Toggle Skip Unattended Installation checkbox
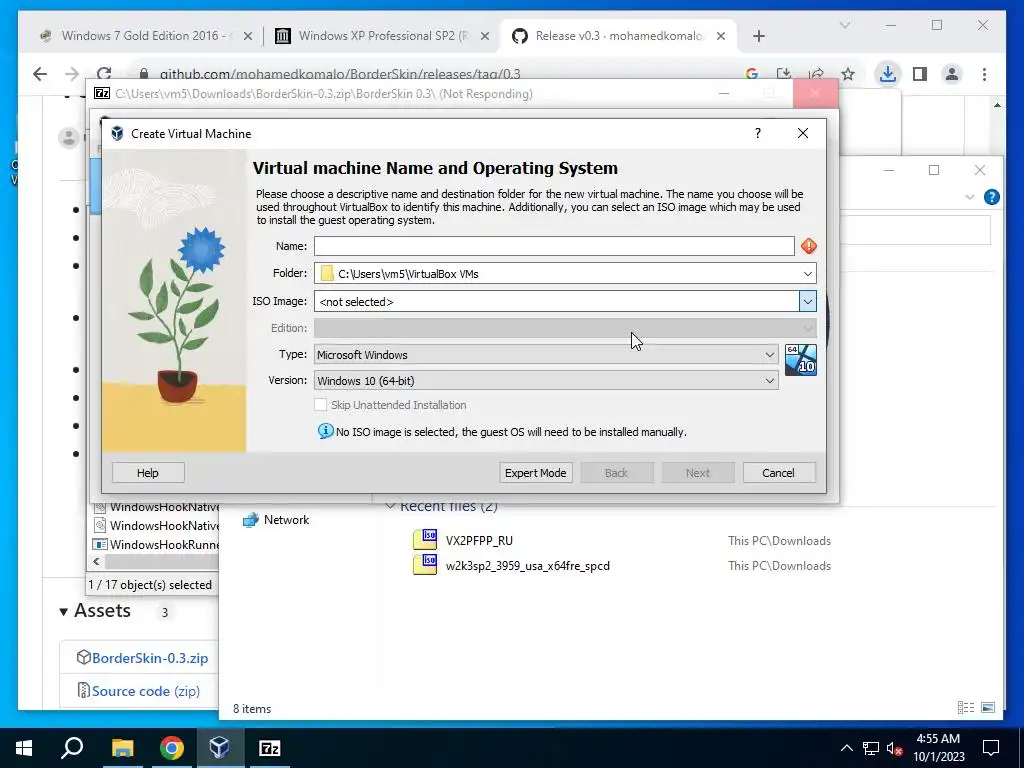1024x768 pixels. pyautogui.click(x=321, y=405)
